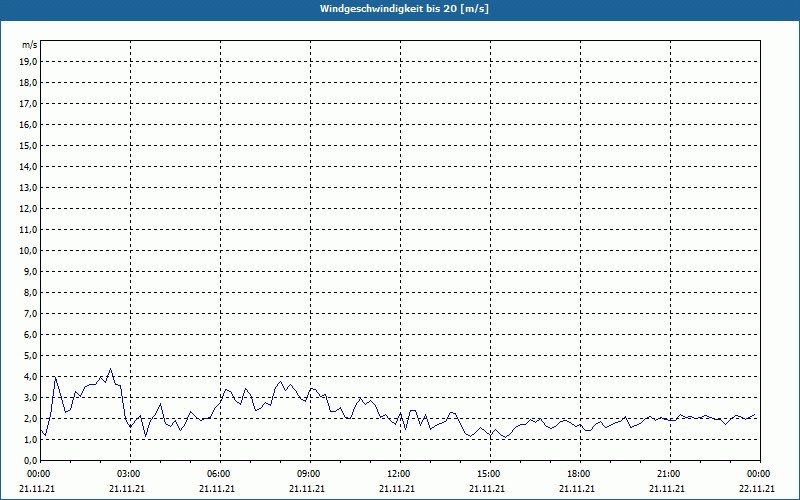Click the '0,0' y-axis origin label

click(x=30, y=461)
